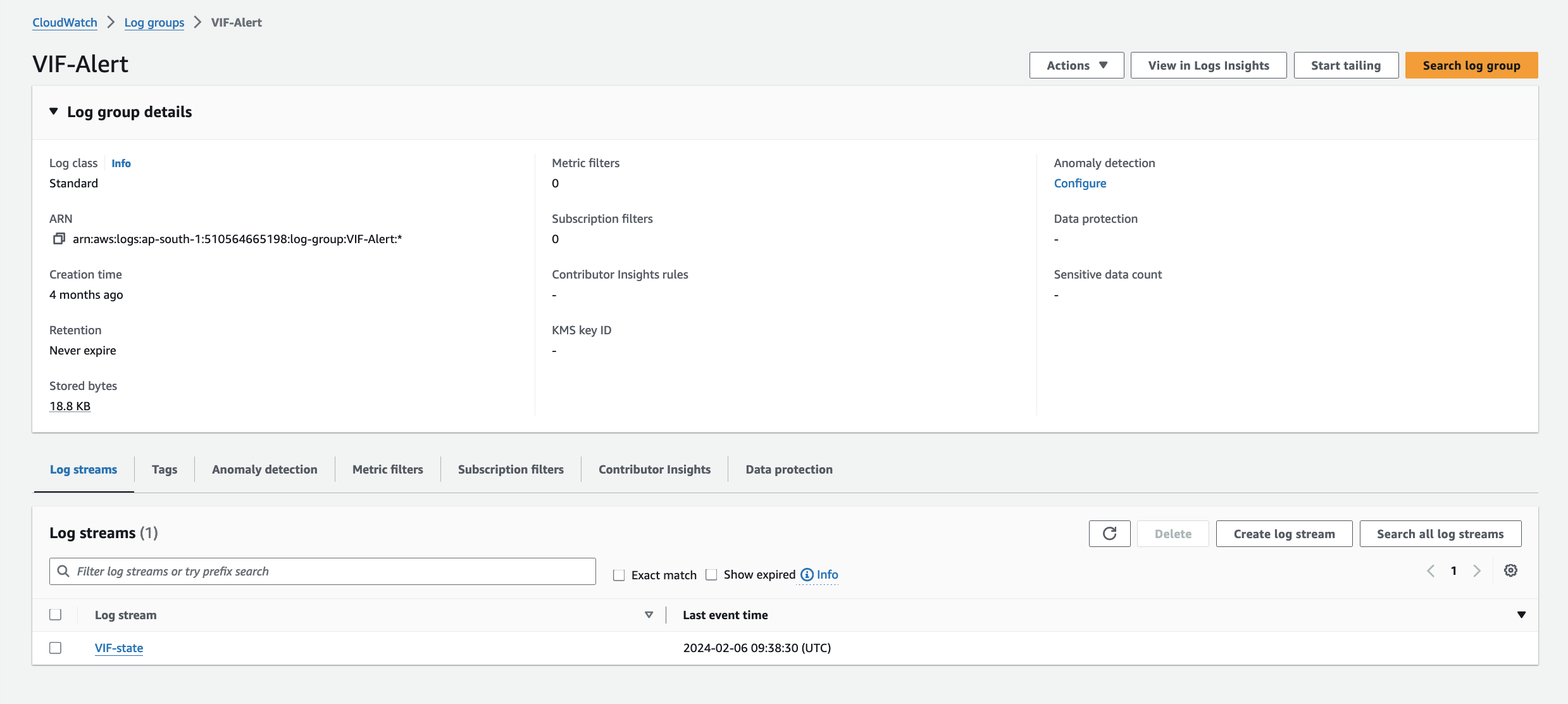The height and width of the screenshot is (704, 1568).
Task: Click the Search log group button
Action: coord(1471,65)
